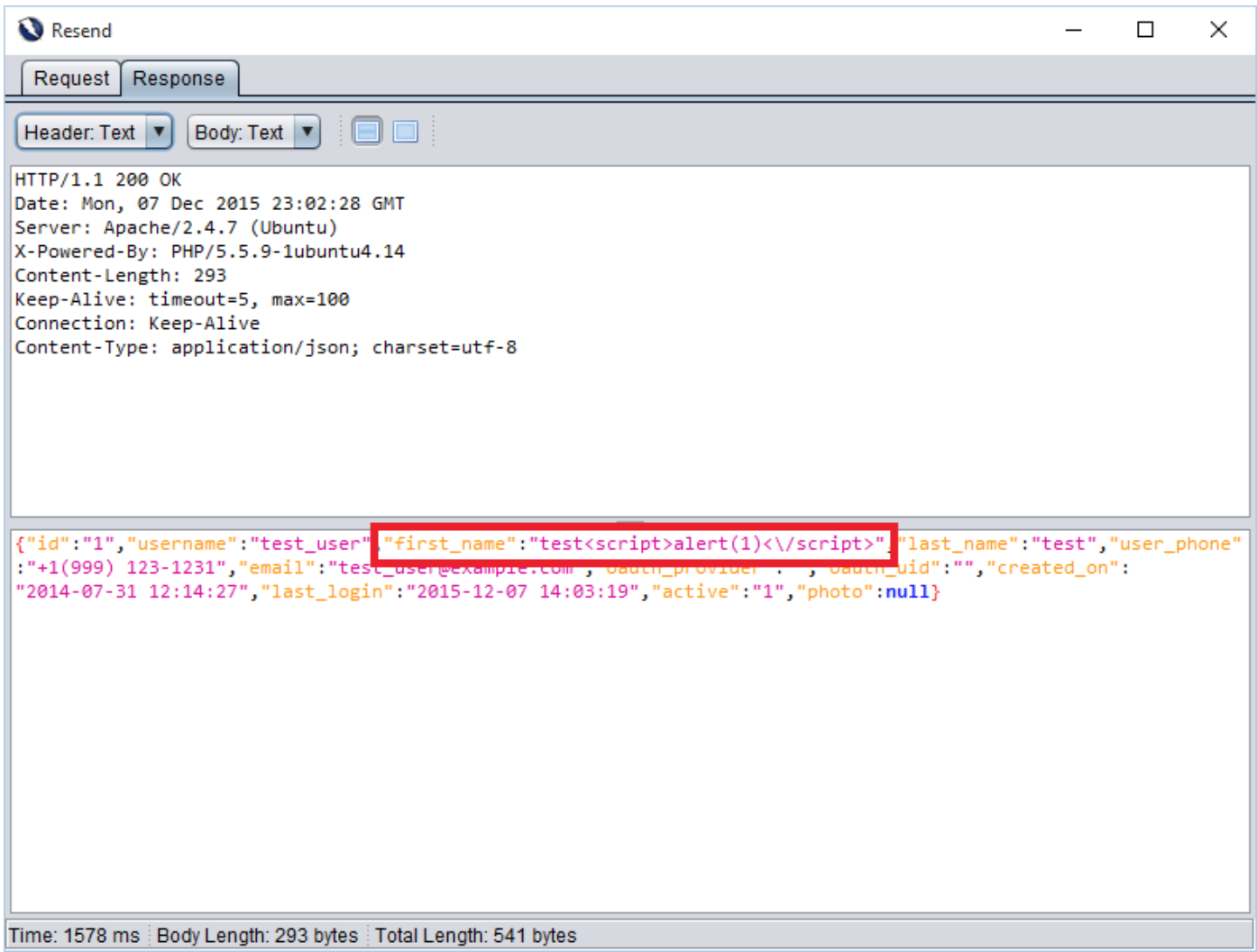Screen dimensions: 1257x952
Task: Click the "active":"1" JSON field
Action: click(x=718, y=591)
